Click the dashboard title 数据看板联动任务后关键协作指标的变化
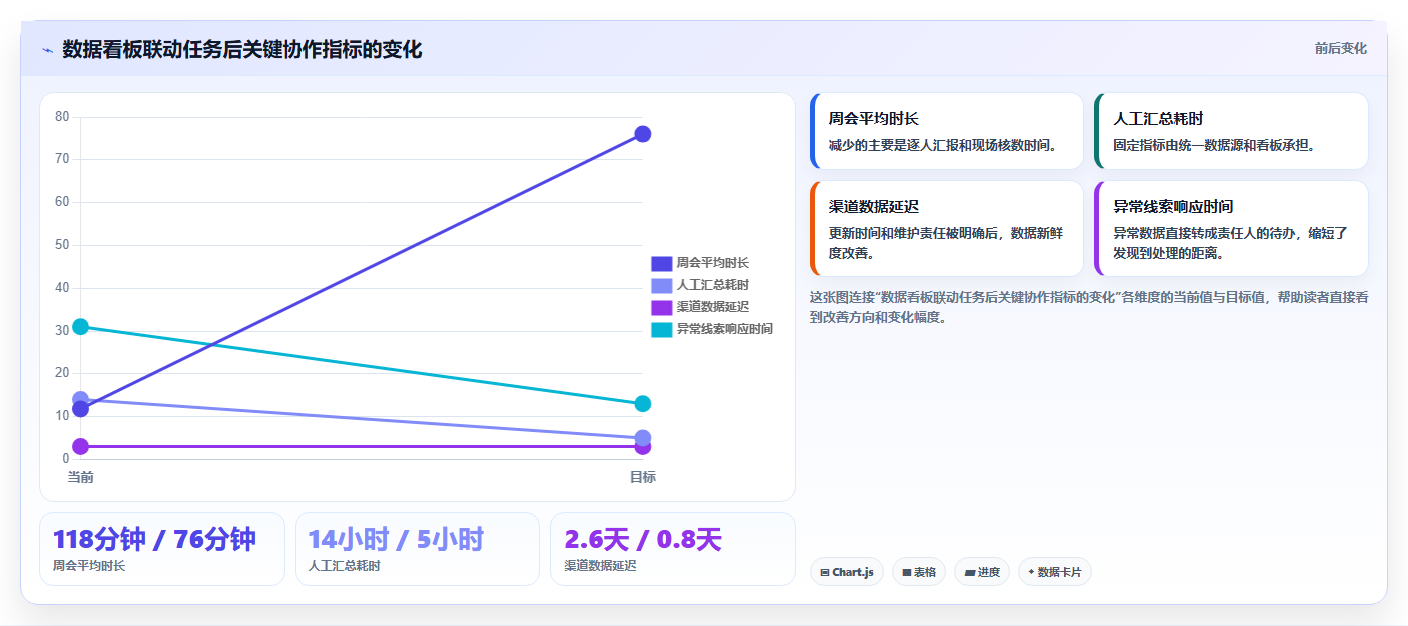Screen dimensions: 1408x626 click(x=242, y=49)
